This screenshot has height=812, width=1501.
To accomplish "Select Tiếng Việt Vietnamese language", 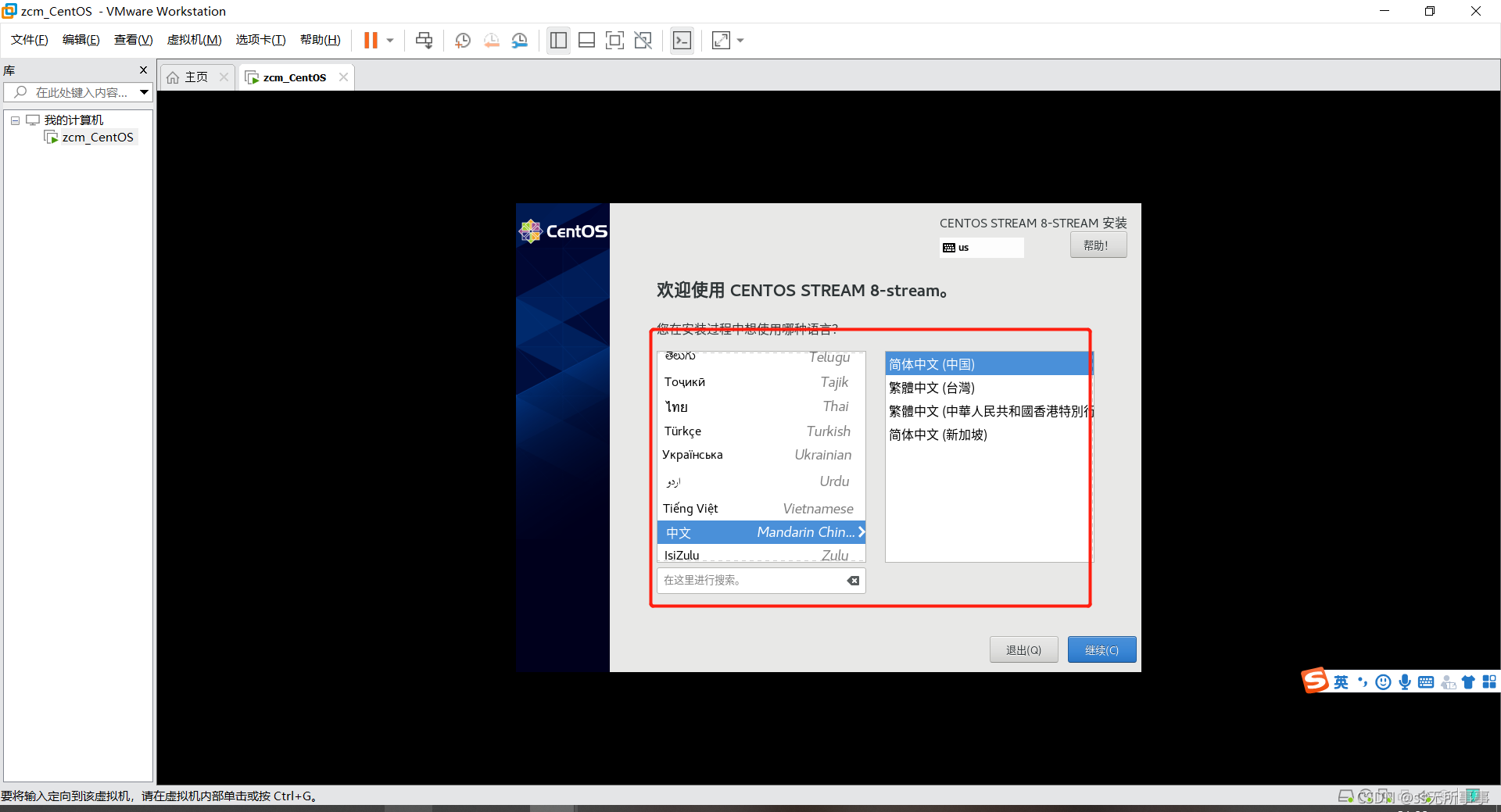I will click(x=761, y=509).
